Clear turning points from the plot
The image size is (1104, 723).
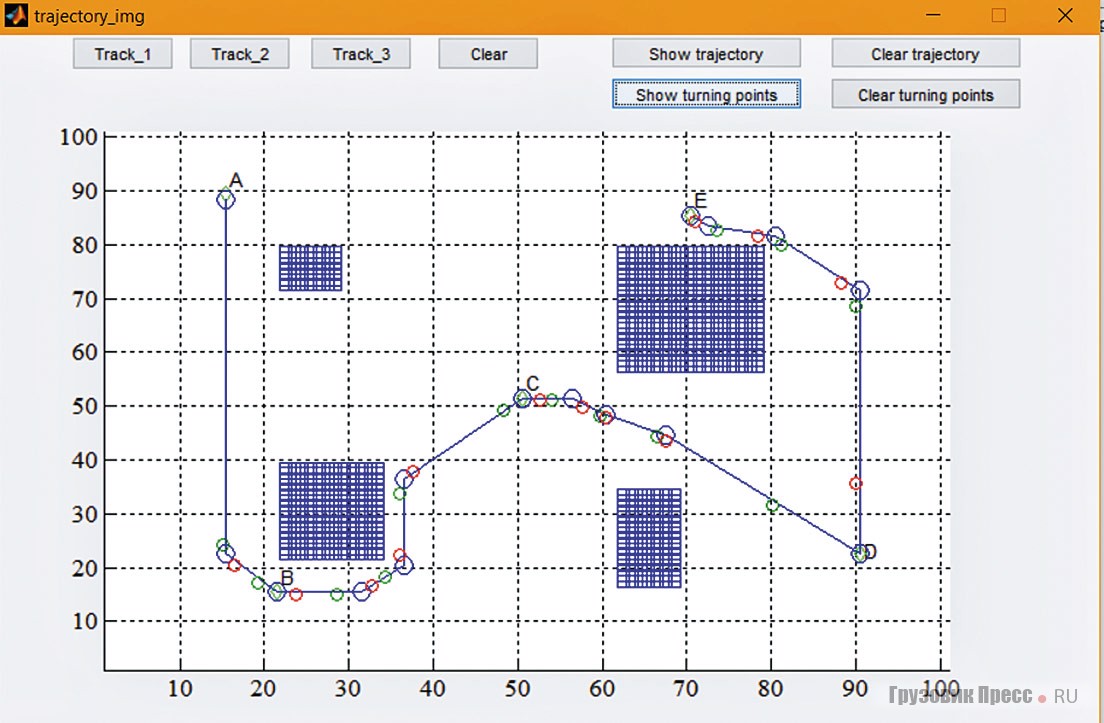[x=925, y=95]
